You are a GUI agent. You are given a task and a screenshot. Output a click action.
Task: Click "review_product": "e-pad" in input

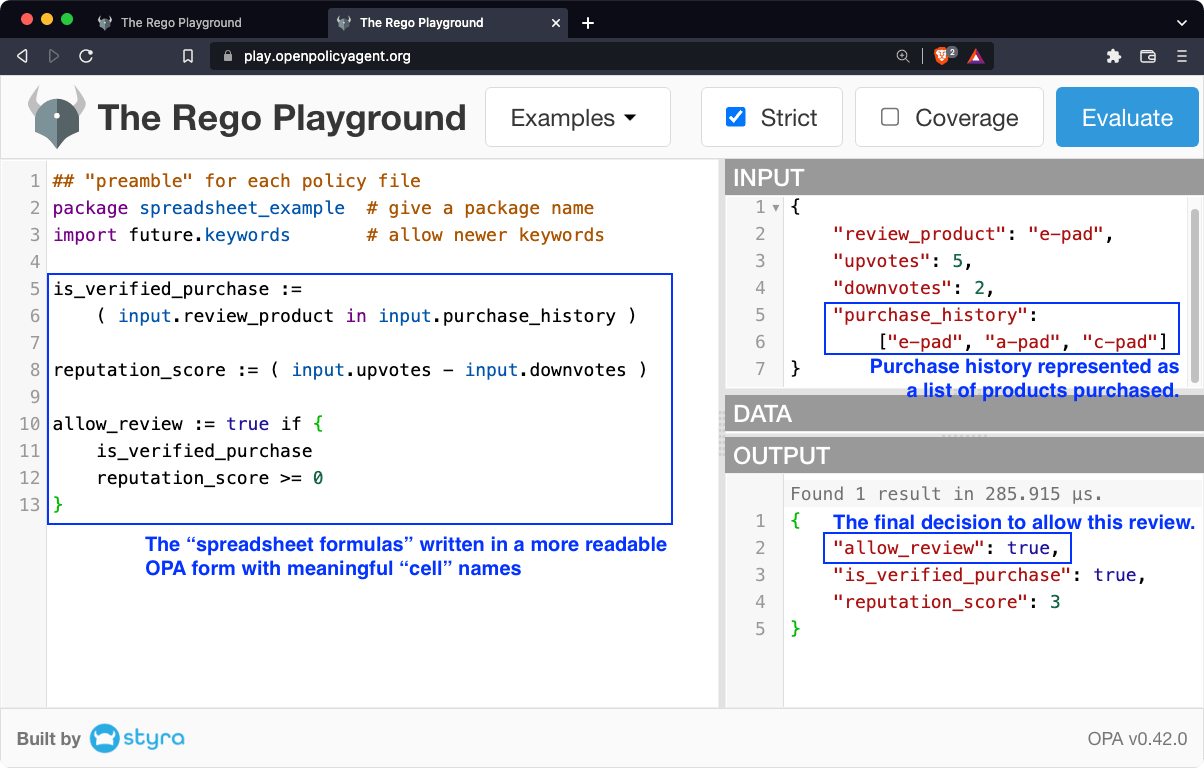[x=973, y=234]
